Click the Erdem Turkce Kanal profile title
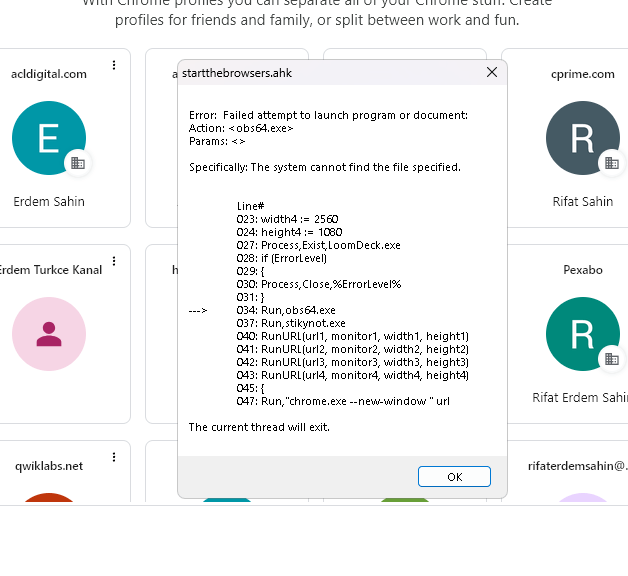 [51, 270]
